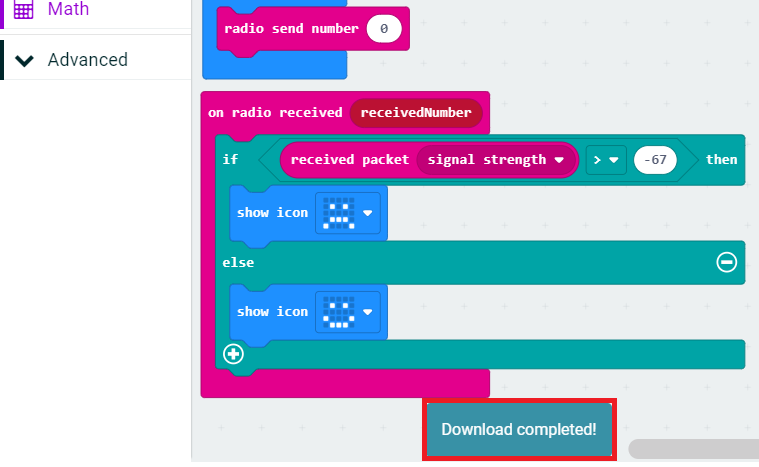The height and width of the screenshot is (467, 759).
Task: Click the receivedNumber variable pill
Action: point(415,113)
